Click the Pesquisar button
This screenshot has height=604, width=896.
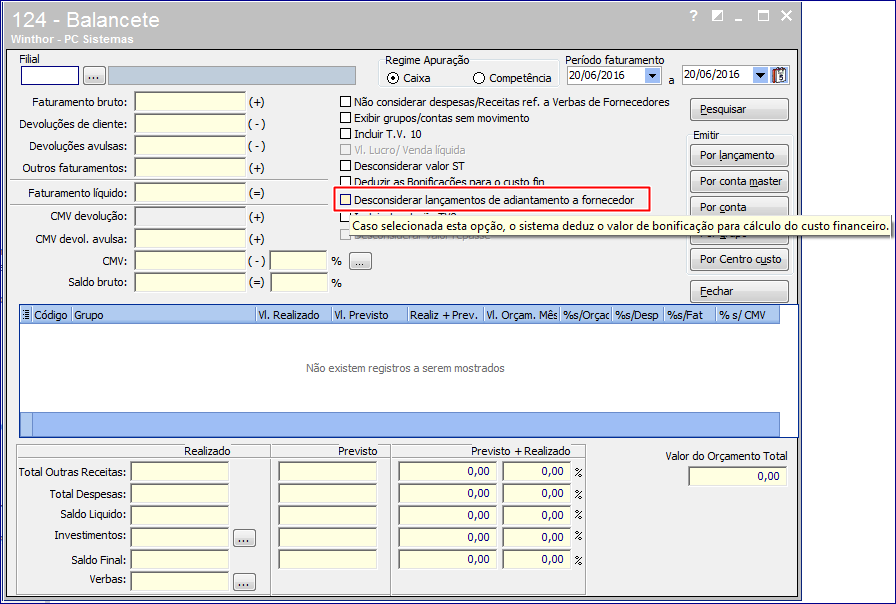coord(739,109)
